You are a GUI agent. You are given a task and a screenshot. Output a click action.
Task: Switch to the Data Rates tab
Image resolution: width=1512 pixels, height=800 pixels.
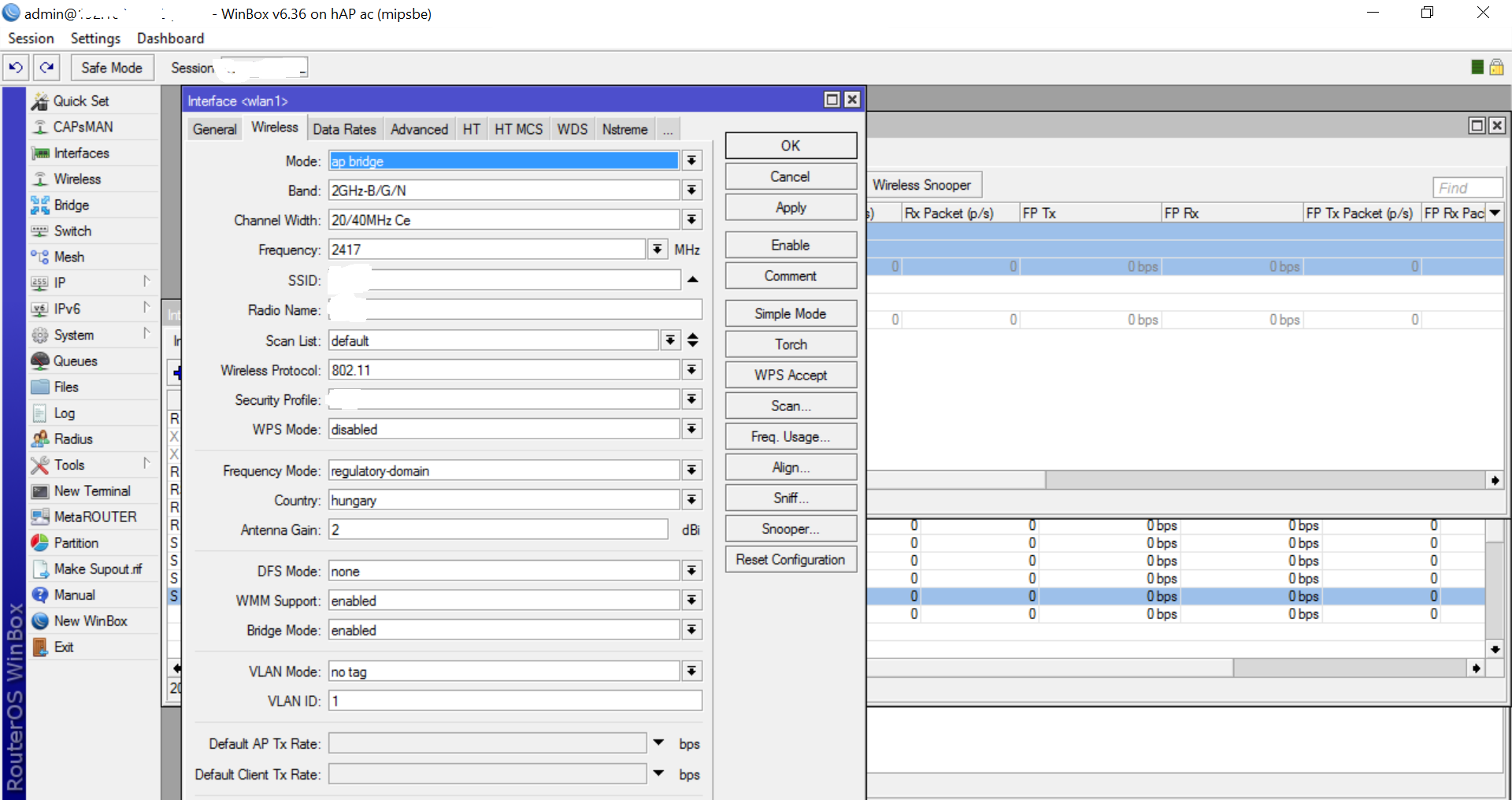click(x=344, y=129)
